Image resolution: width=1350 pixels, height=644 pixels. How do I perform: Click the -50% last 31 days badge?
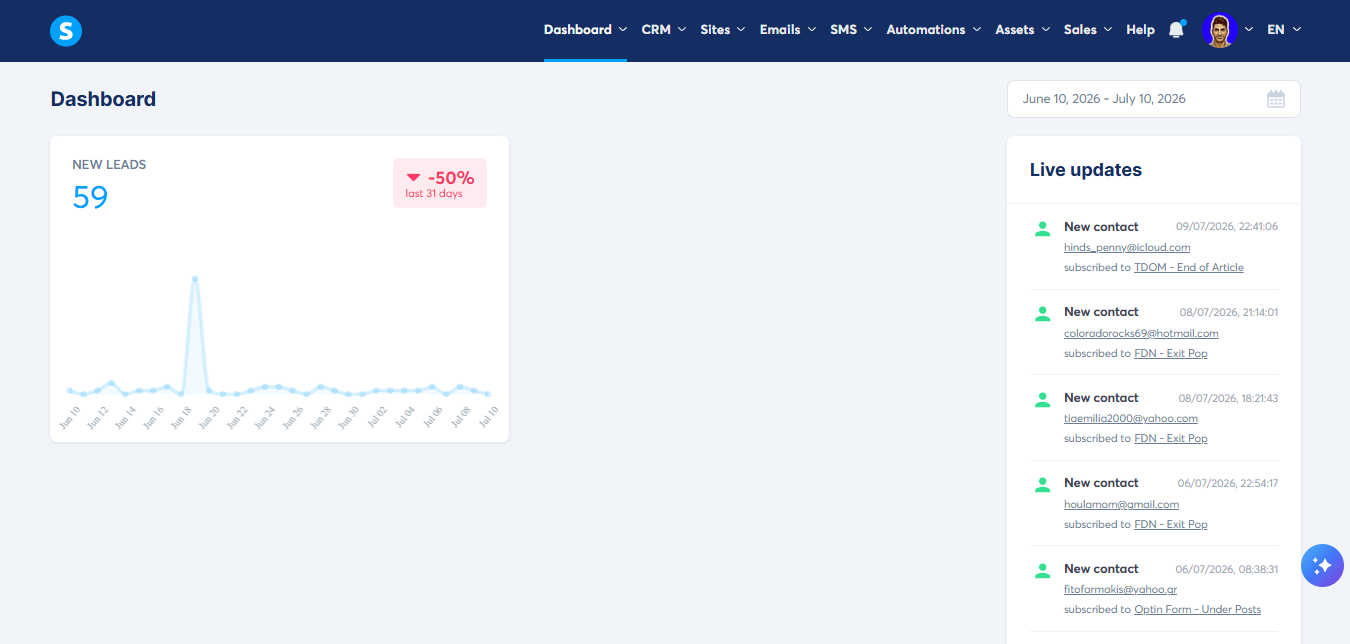pyautogui.click(x=440, y=183)
